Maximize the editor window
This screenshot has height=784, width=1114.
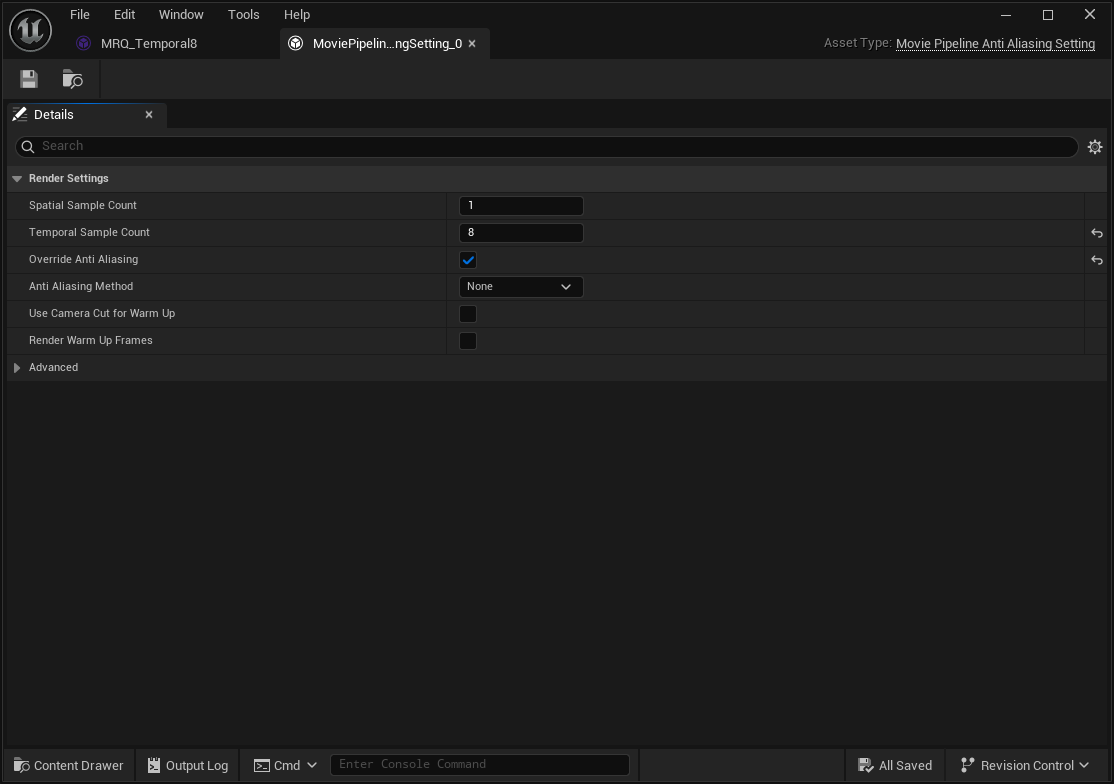(1048, 15)
